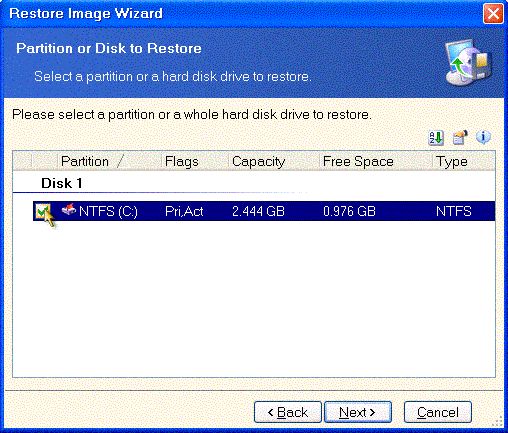The image size is (508, 433).
Task: Open the properties icon beside sort
Action: click(x=460, y=137)
